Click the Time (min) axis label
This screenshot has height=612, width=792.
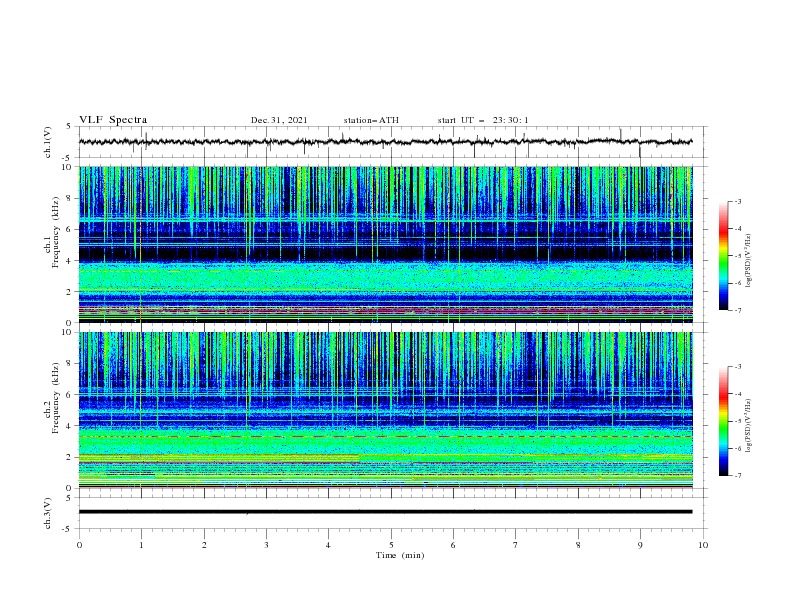pyautogui.click(x=400, y=555)
